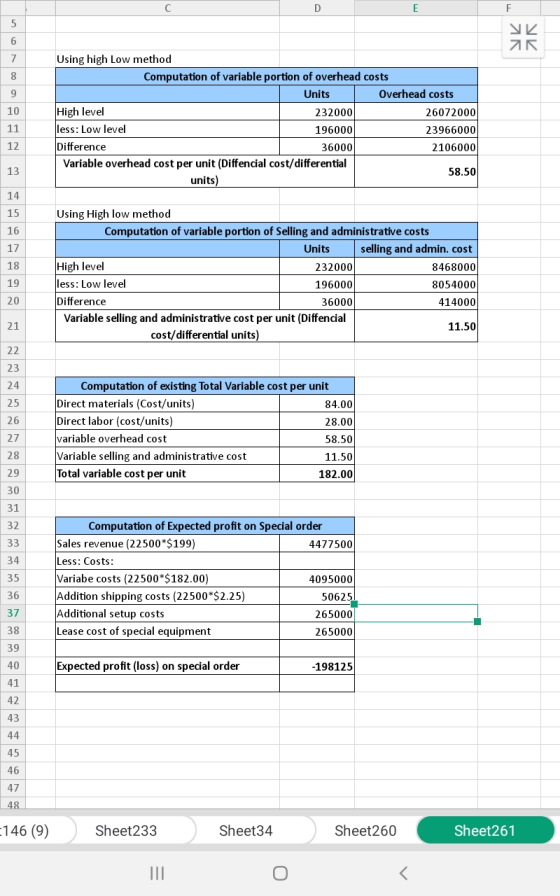Screen dimensions: 560x896
Task: Select units value 232000 in row 10
Action: [317, 112]
